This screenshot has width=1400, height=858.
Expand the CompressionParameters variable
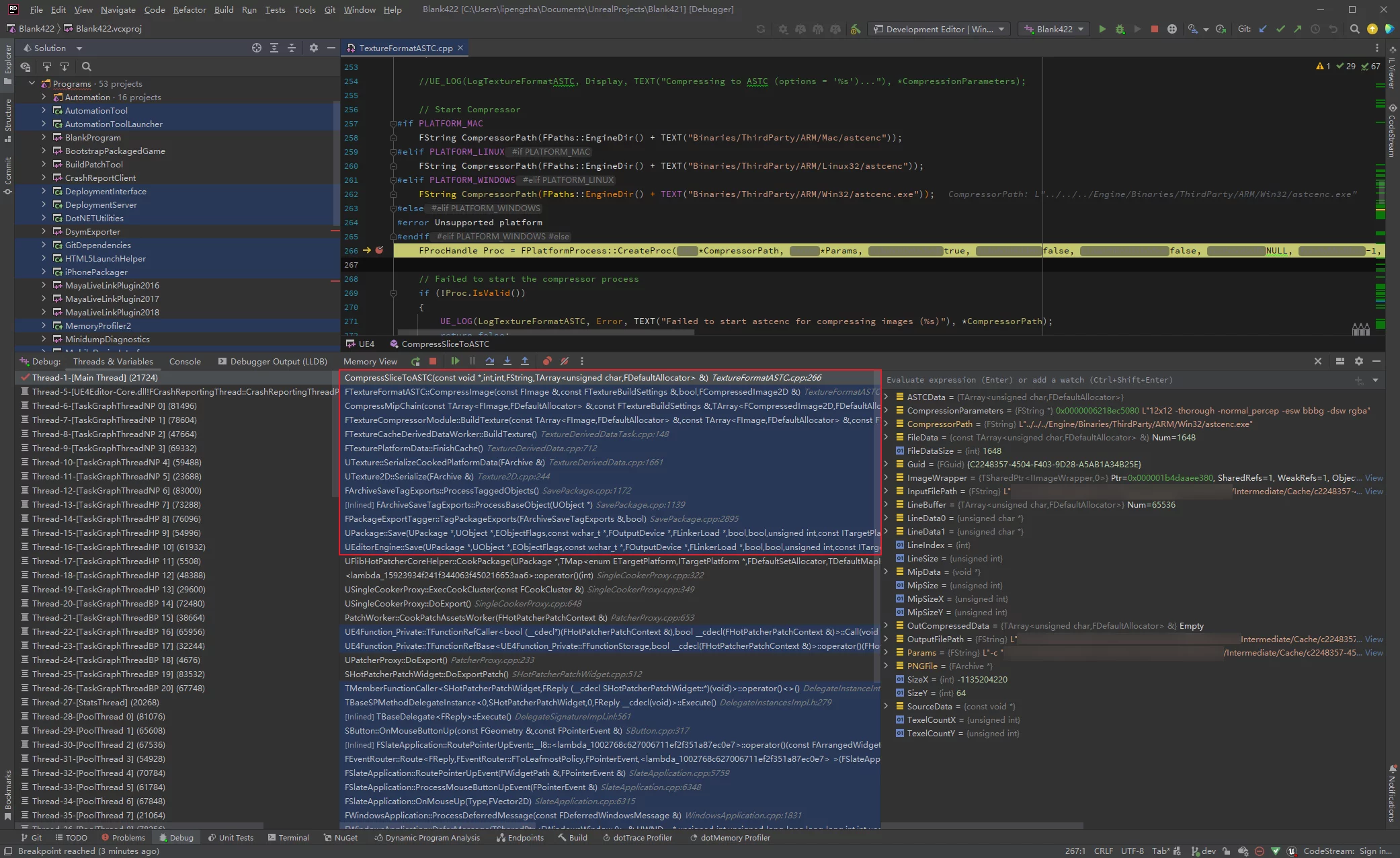886,410
